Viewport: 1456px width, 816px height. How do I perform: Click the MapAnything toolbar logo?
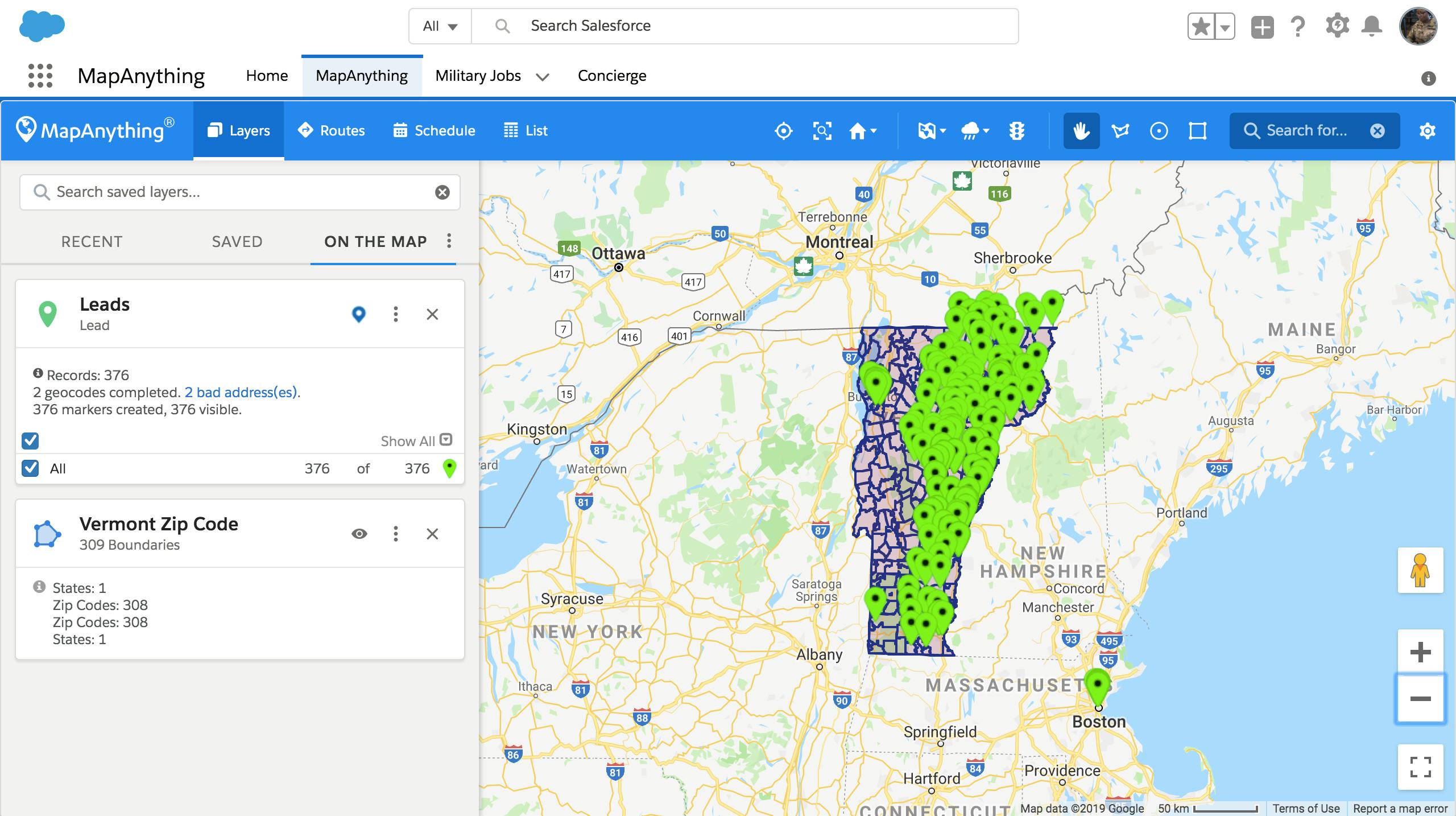(x=95, y=130)
